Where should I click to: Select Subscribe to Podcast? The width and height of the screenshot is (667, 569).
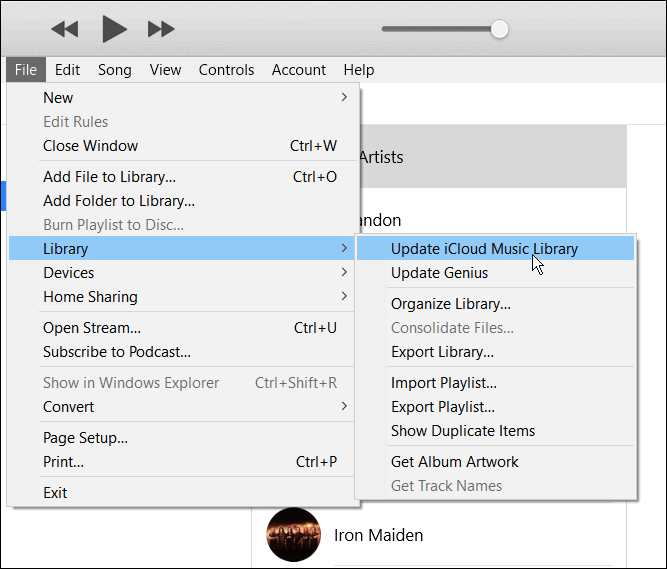tap(183, 352)
